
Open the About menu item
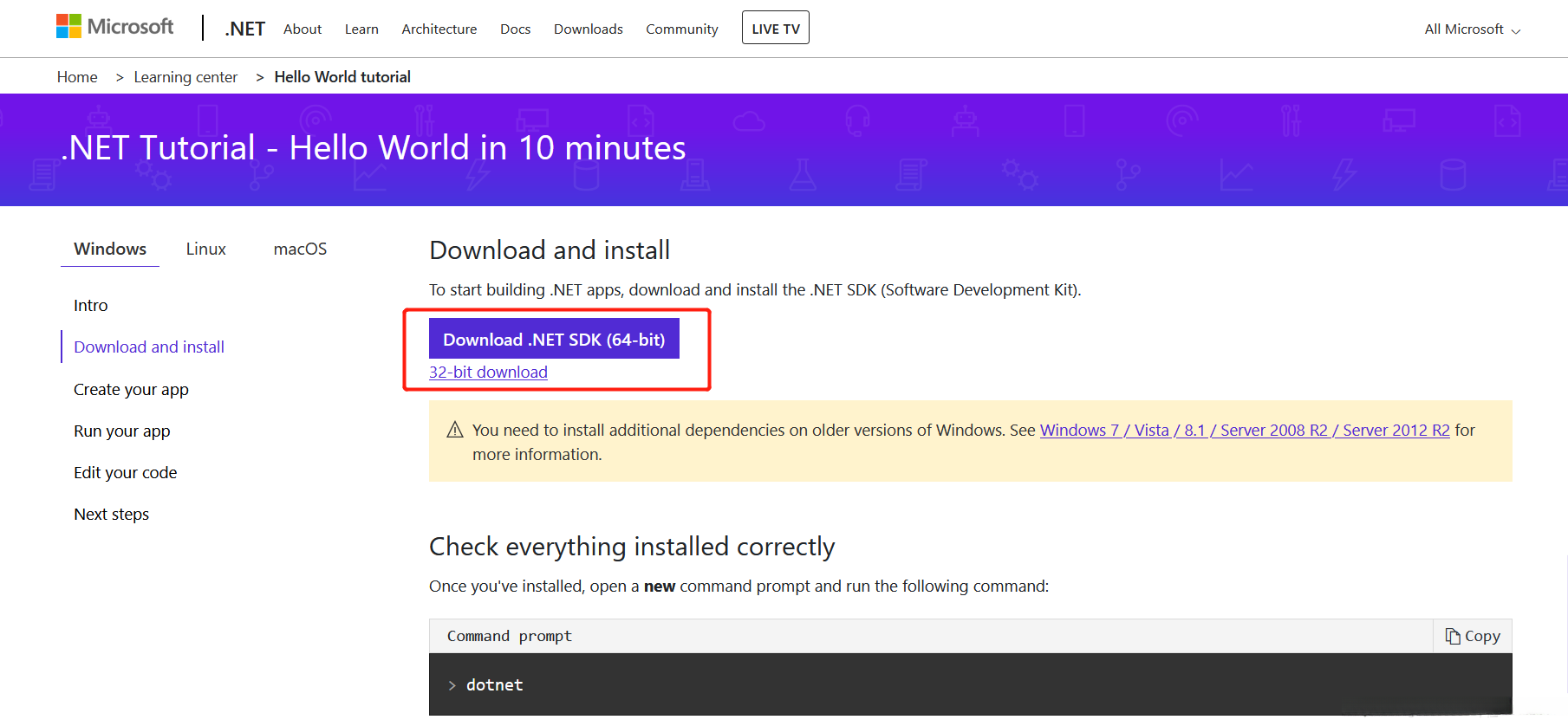pos(303,29)
